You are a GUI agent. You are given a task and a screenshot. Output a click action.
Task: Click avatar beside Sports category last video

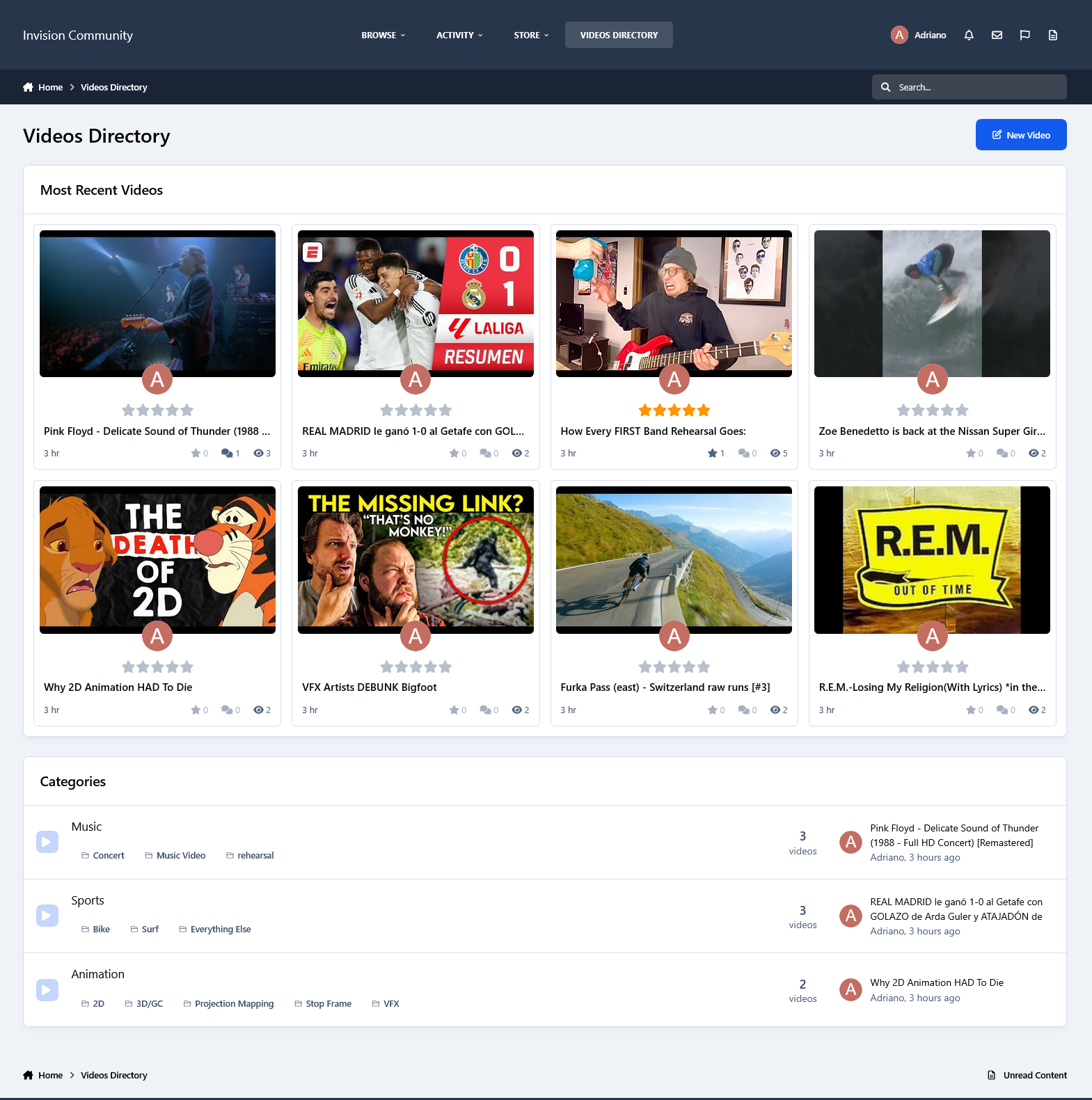pos(850,916)
